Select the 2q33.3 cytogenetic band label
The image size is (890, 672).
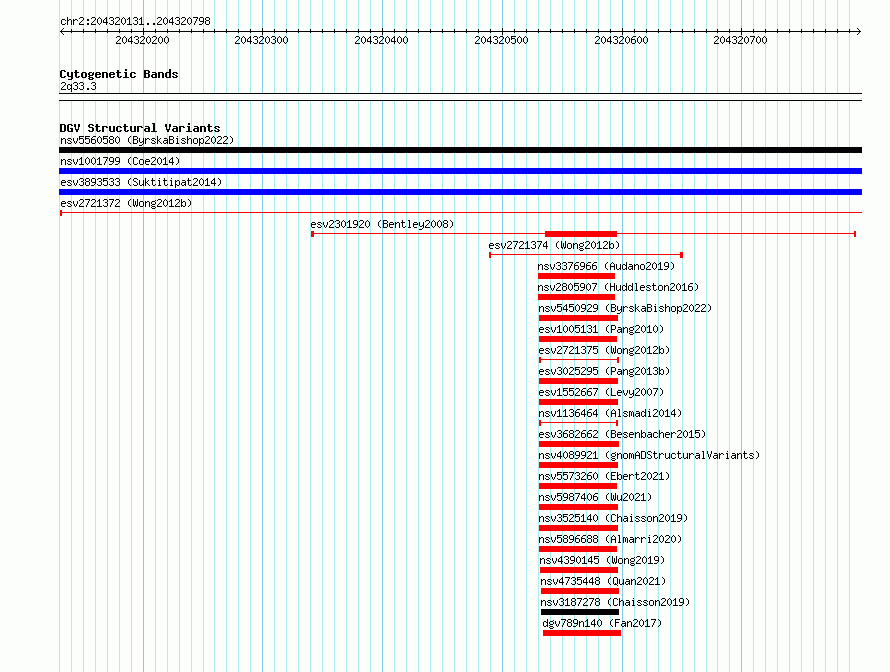78,86
